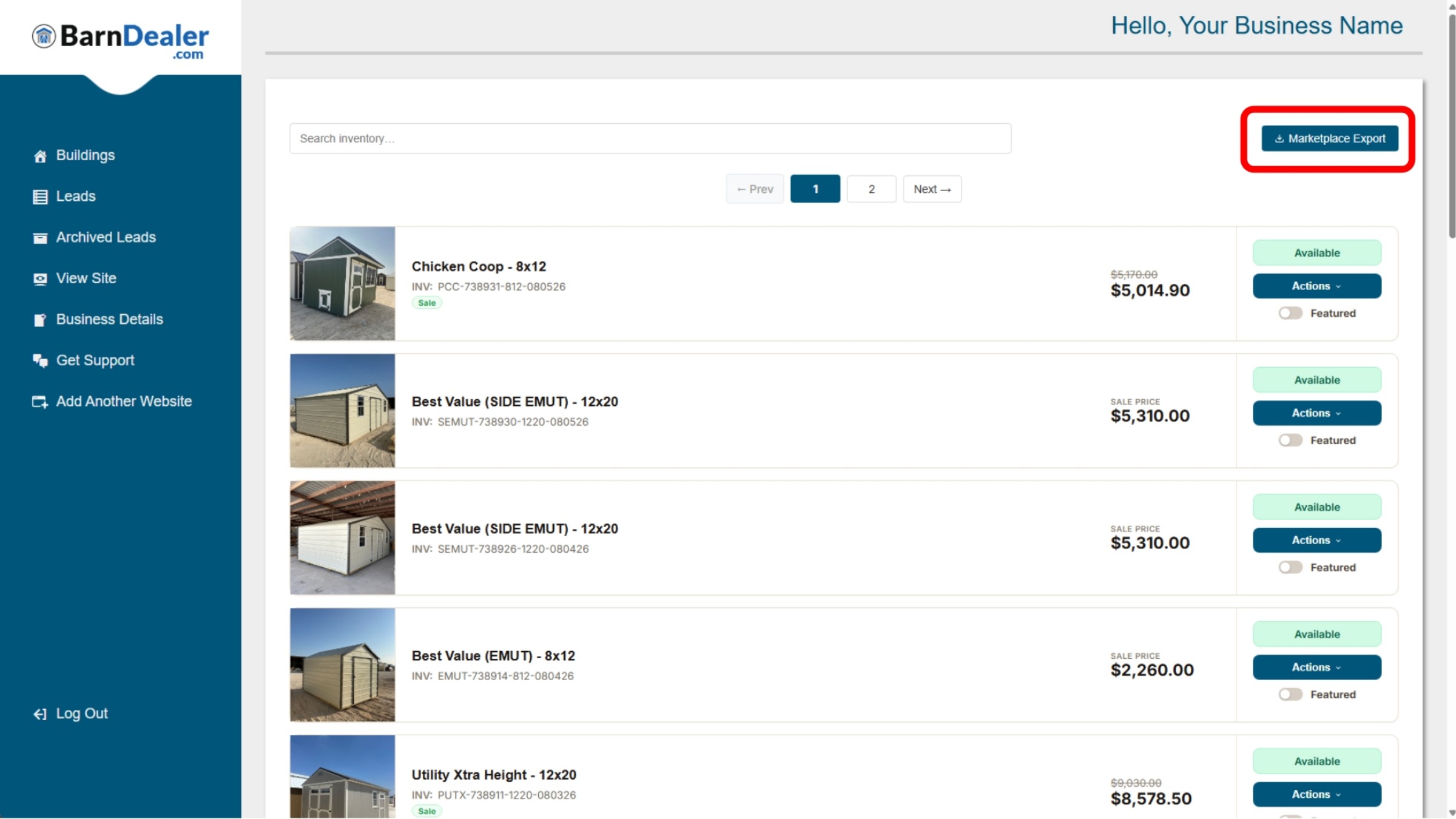
Task: Click inventory number SEMUT-738926-1220-080426
Action: coord(513,549)
